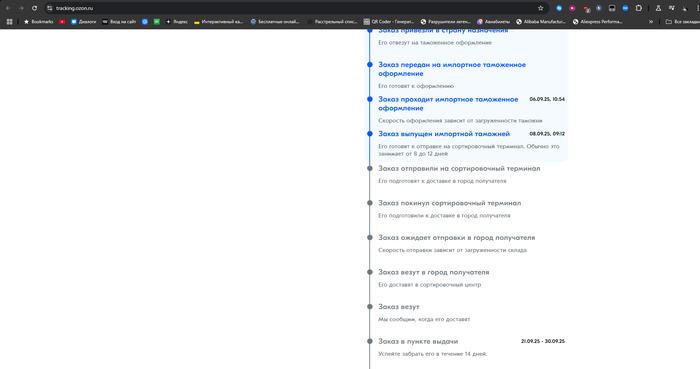
Task: Click the bright blue round extension icon
Action: click(625, 8)
